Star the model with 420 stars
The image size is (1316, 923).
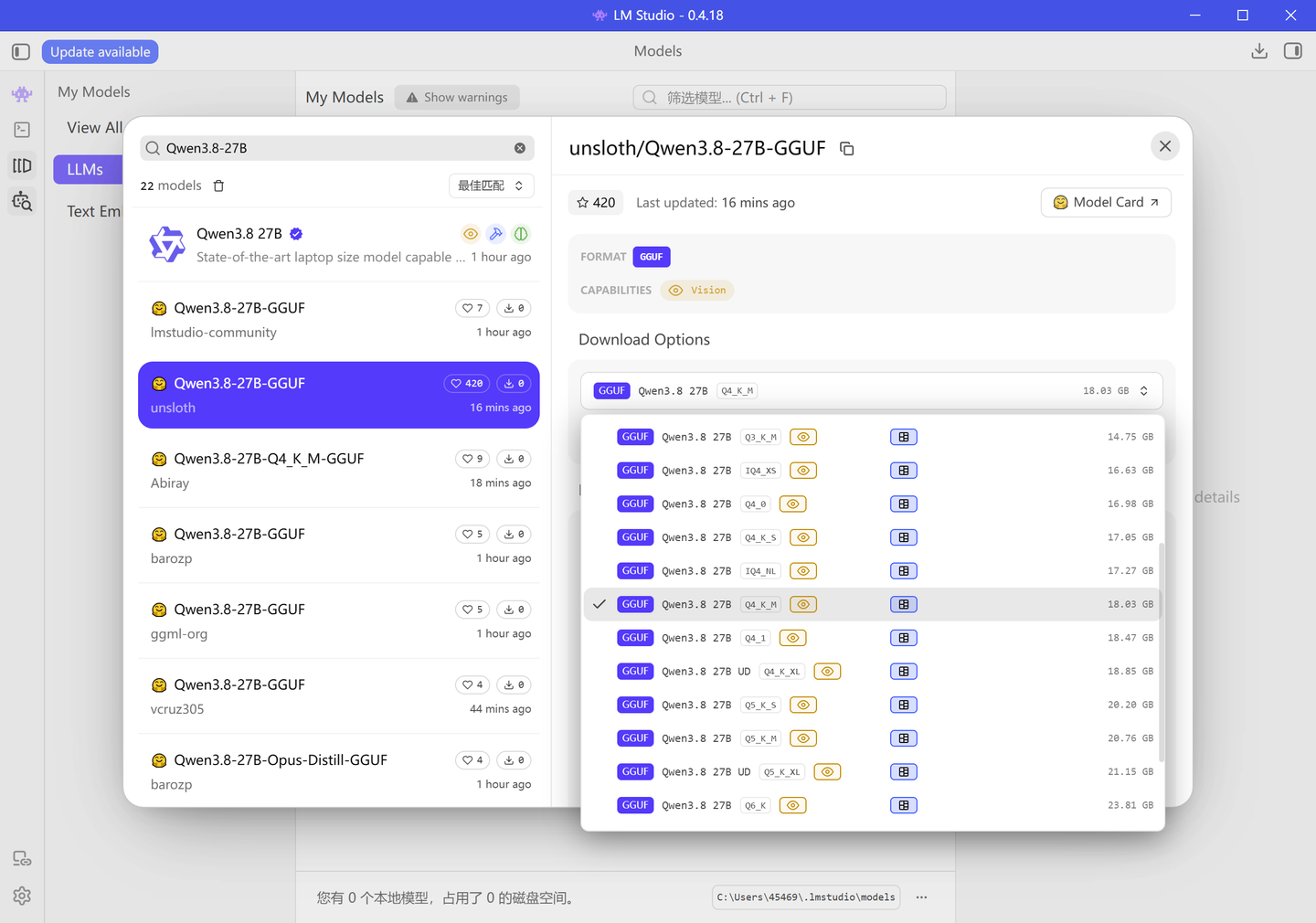tap(596, 203)
